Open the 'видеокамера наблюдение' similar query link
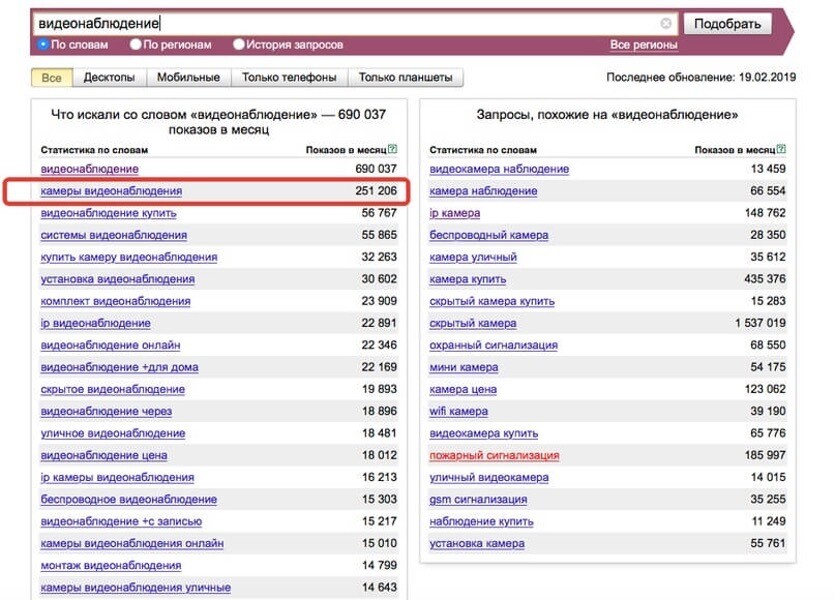This screenshot has height=600, width=836. click(500, 169)
